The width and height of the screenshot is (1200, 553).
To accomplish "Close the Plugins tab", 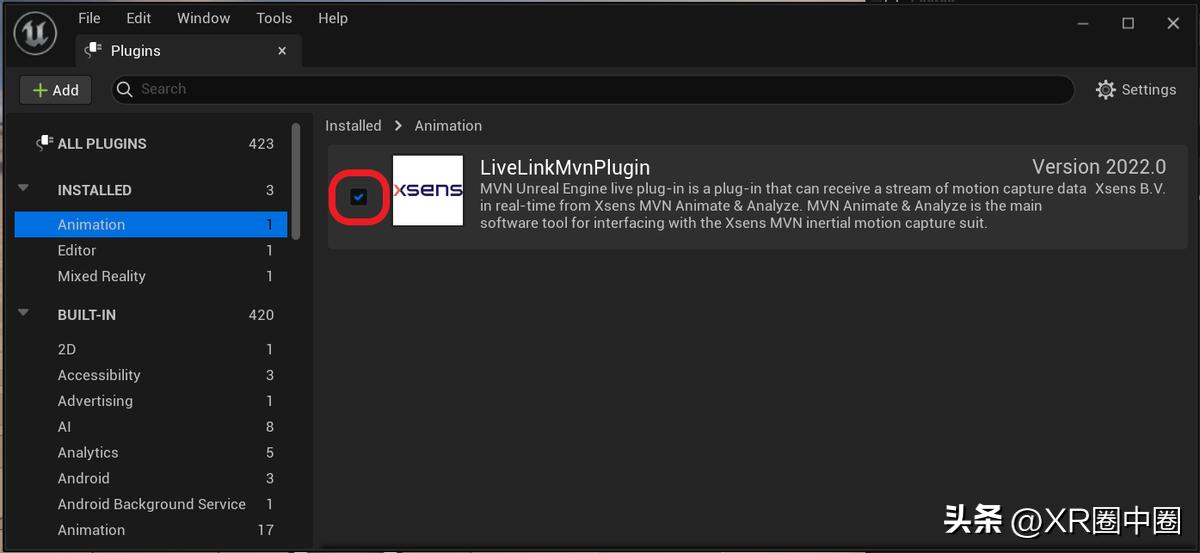I will click(x=282, y=51).
